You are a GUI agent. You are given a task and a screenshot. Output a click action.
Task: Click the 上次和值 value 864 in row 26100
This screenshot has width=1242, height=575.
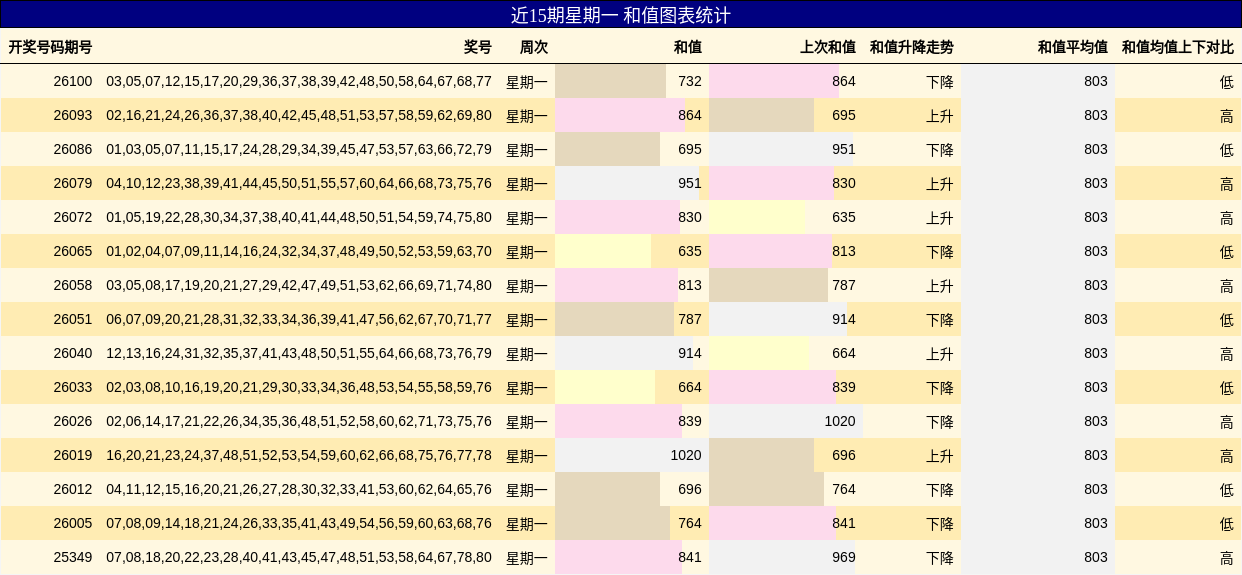pos(844,81)
